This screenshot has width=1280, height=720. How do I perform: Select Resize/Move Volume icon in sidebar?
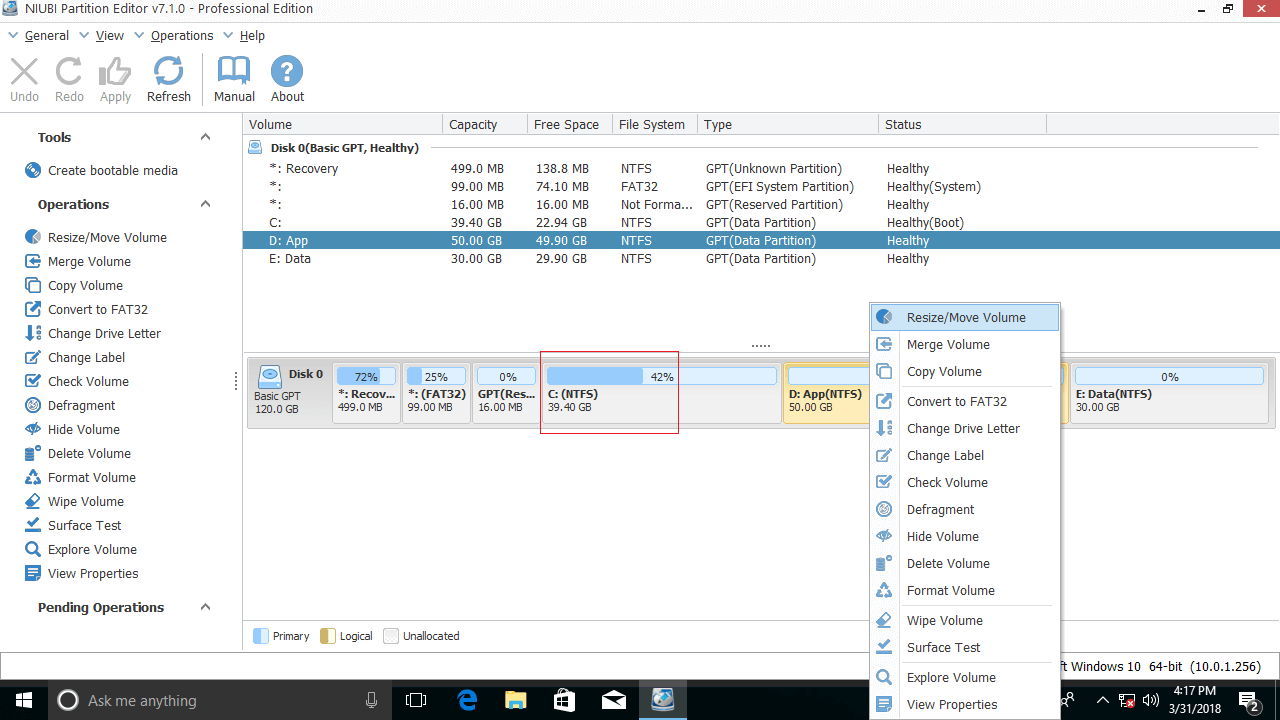33,237
